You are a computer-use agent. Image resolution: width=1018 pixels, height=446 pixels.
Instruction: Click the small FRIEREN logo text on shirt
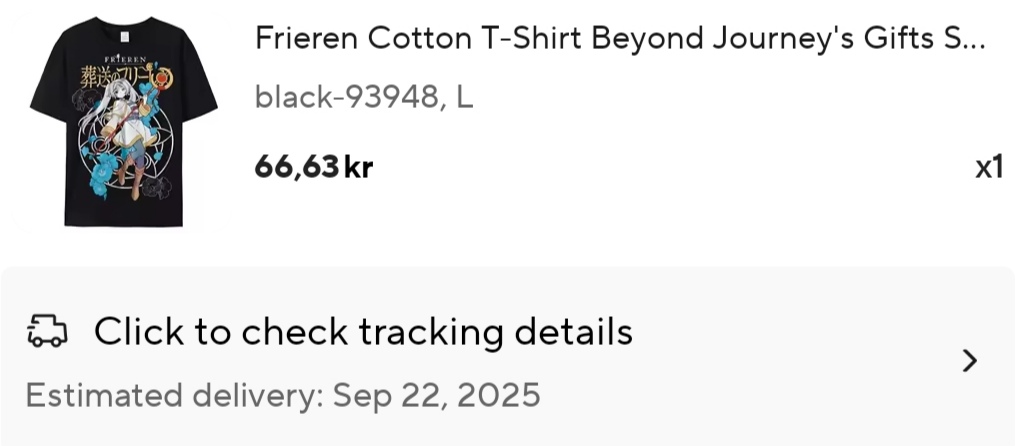125,60
